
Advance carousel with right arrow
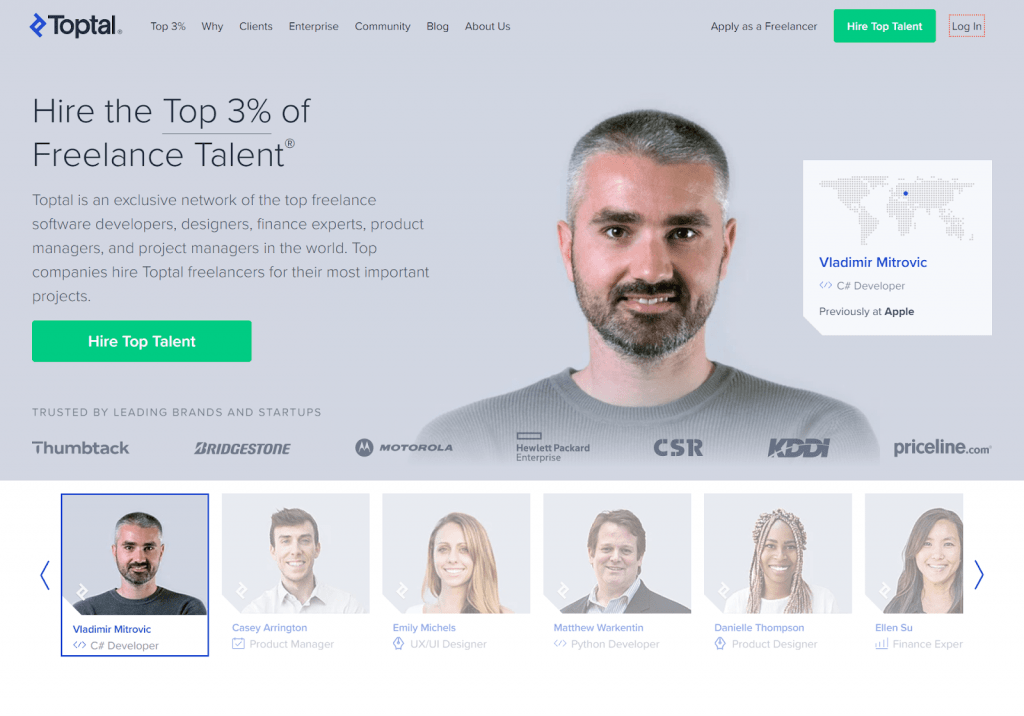click(978, 575)
